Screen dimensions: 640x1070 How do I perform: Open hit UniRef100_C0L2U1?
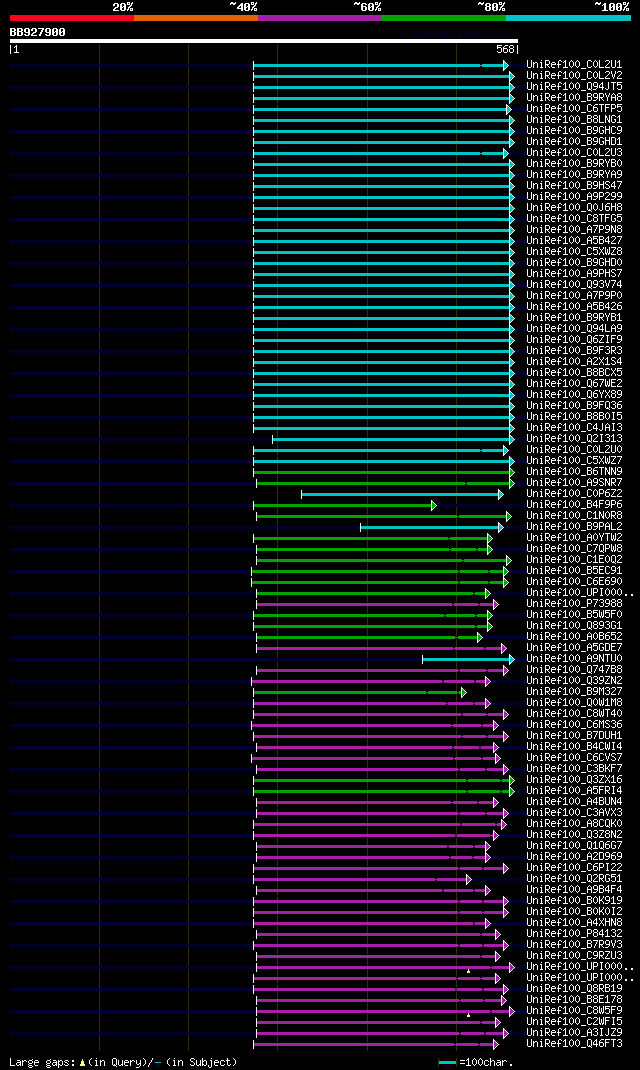pyautogui.click(x=574, y=65)
